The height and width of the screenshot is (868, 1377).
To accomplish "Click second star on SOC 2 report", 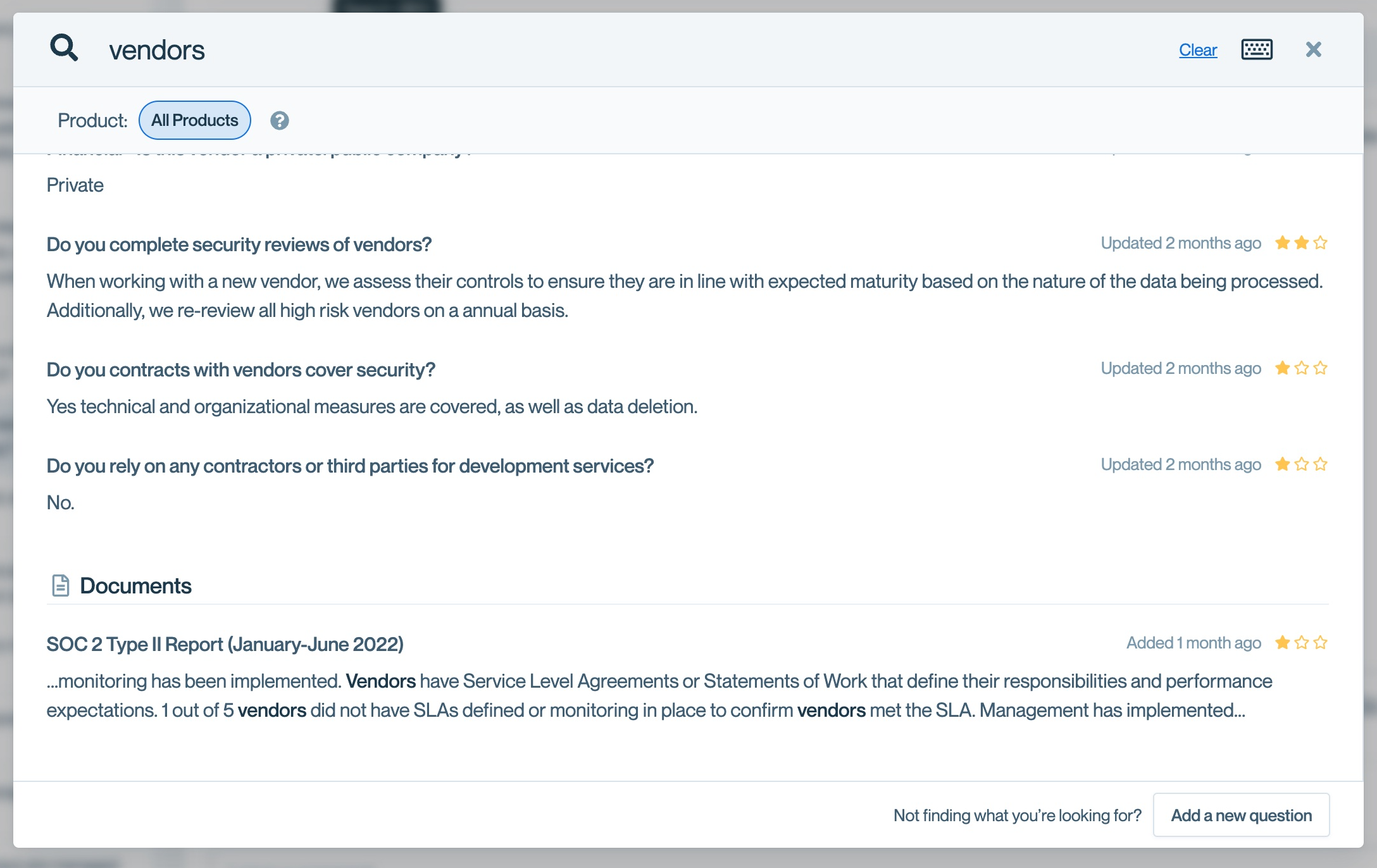I will tap(1301, 643).
